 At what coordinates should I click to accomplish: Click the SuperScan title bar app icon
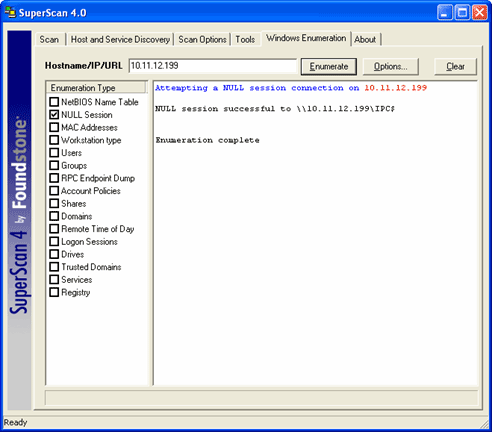pos(10,13)
